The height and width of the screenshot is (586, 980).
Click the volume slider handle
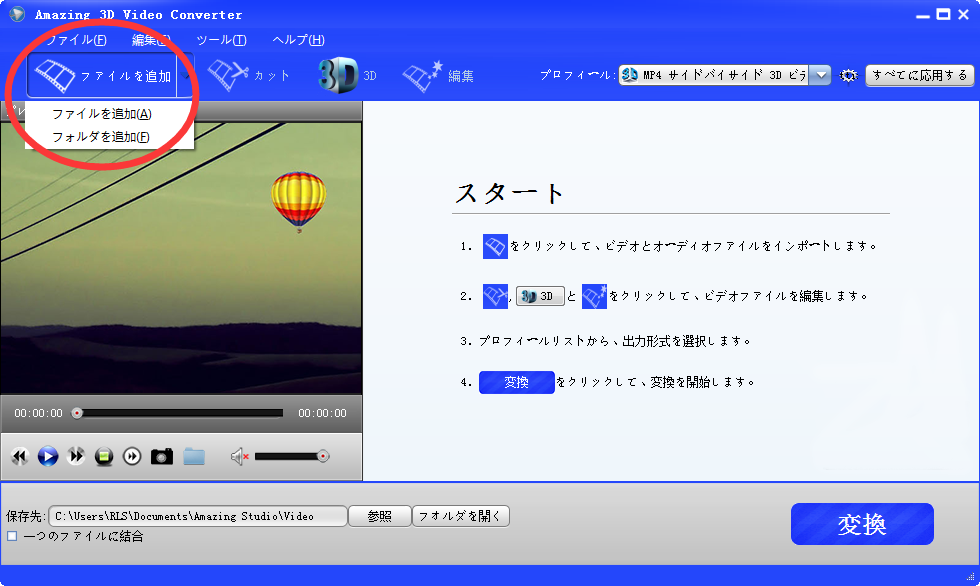click(x=322, y=456)
